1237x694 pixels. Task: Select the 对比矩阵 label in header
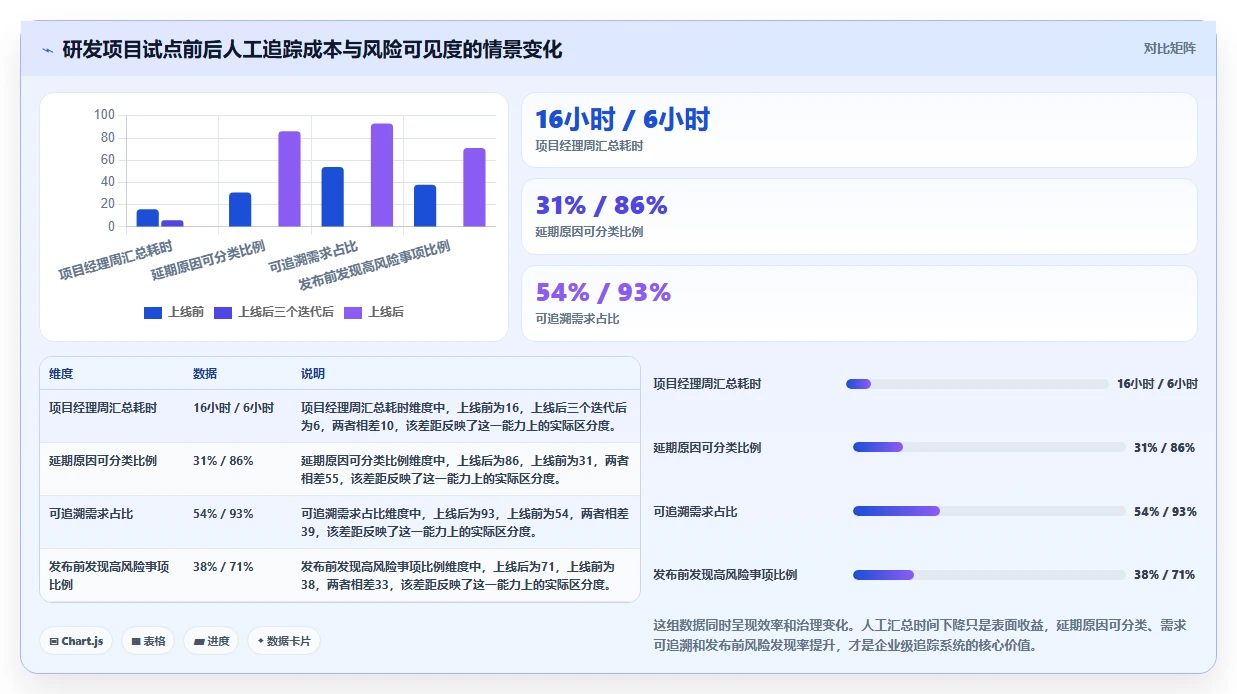tap(1170, 48)
